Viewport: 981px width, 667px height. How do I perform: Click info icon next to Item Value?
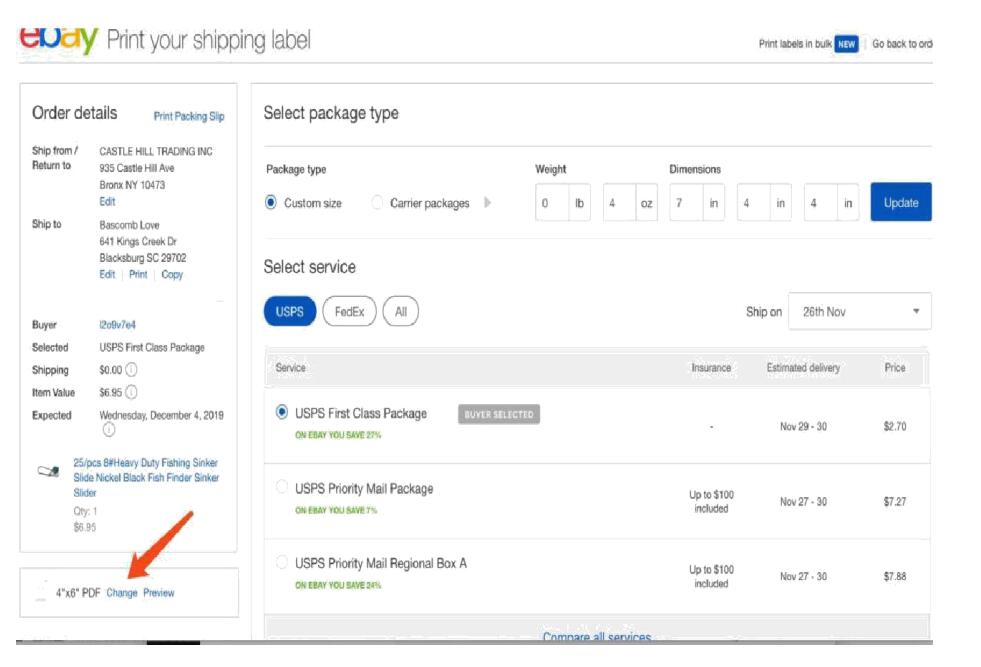(131, 393)
